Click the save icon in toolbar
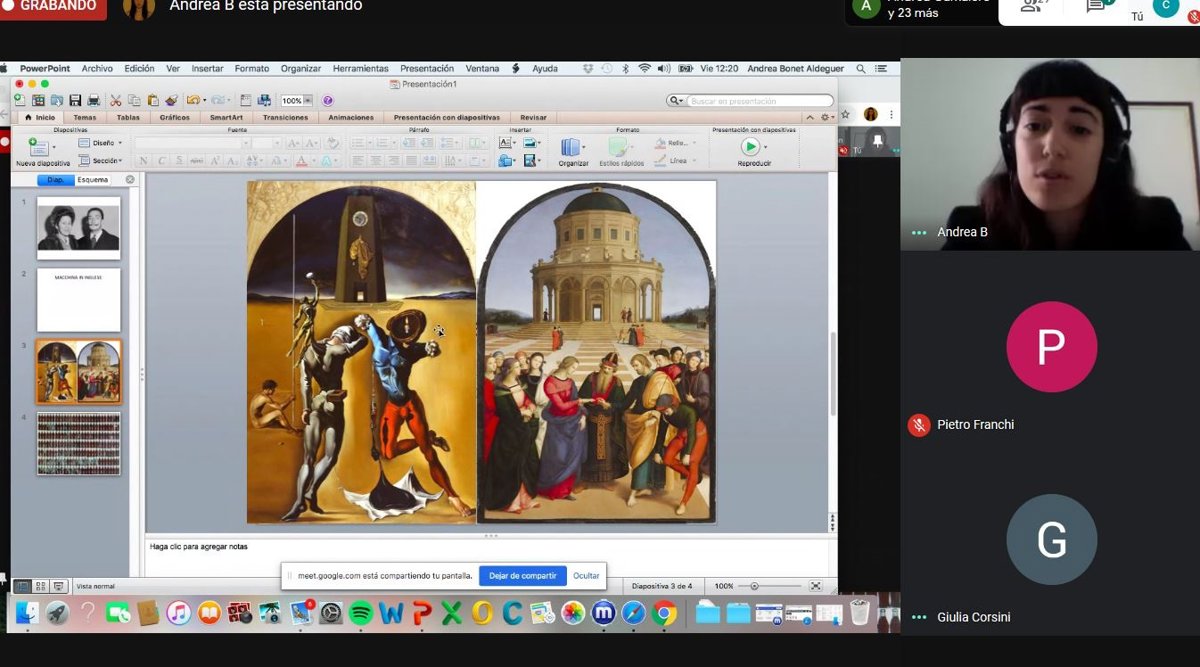 tap(75, 101)
